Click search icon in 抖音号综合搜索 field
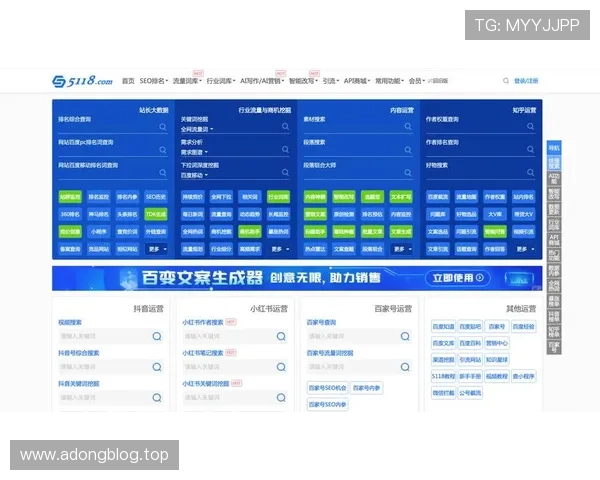The width and height of the screenshot is (600, 480). pyautogui.click(x=157, y=367)
